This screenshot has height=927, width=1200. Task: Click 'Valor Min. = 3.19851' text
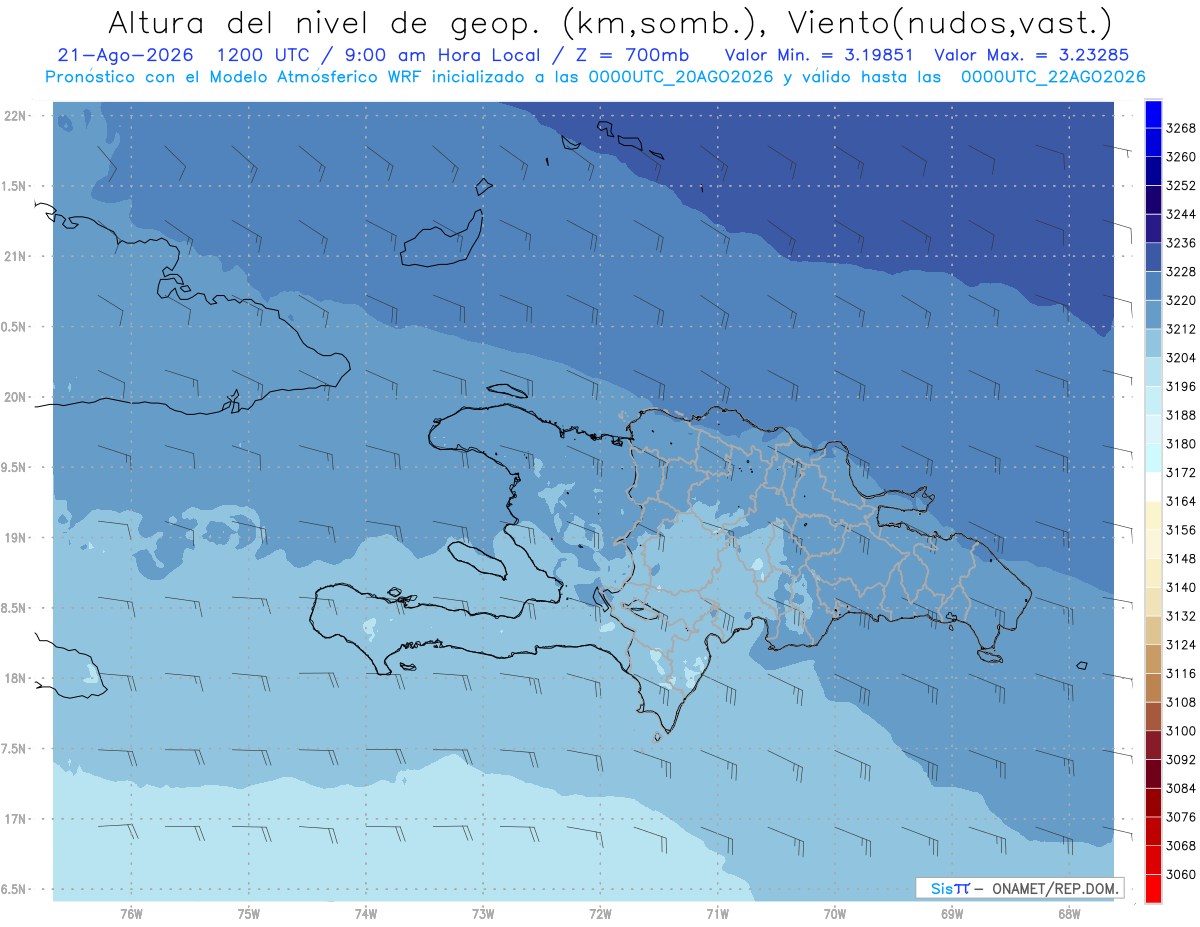coord(819,55)
